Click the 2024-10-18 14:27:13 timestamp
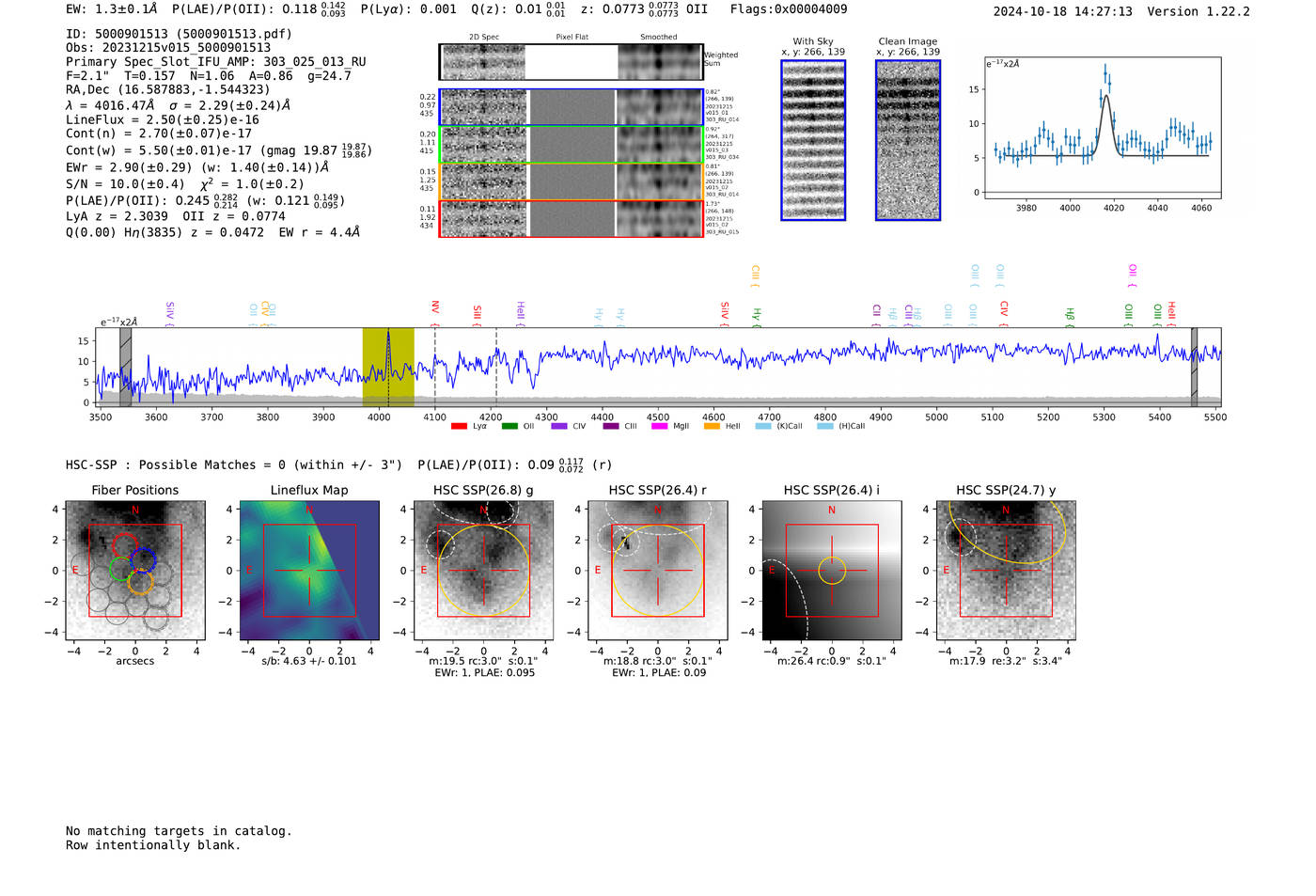This screenshot has height=896, width=1316. [1063, 11]
